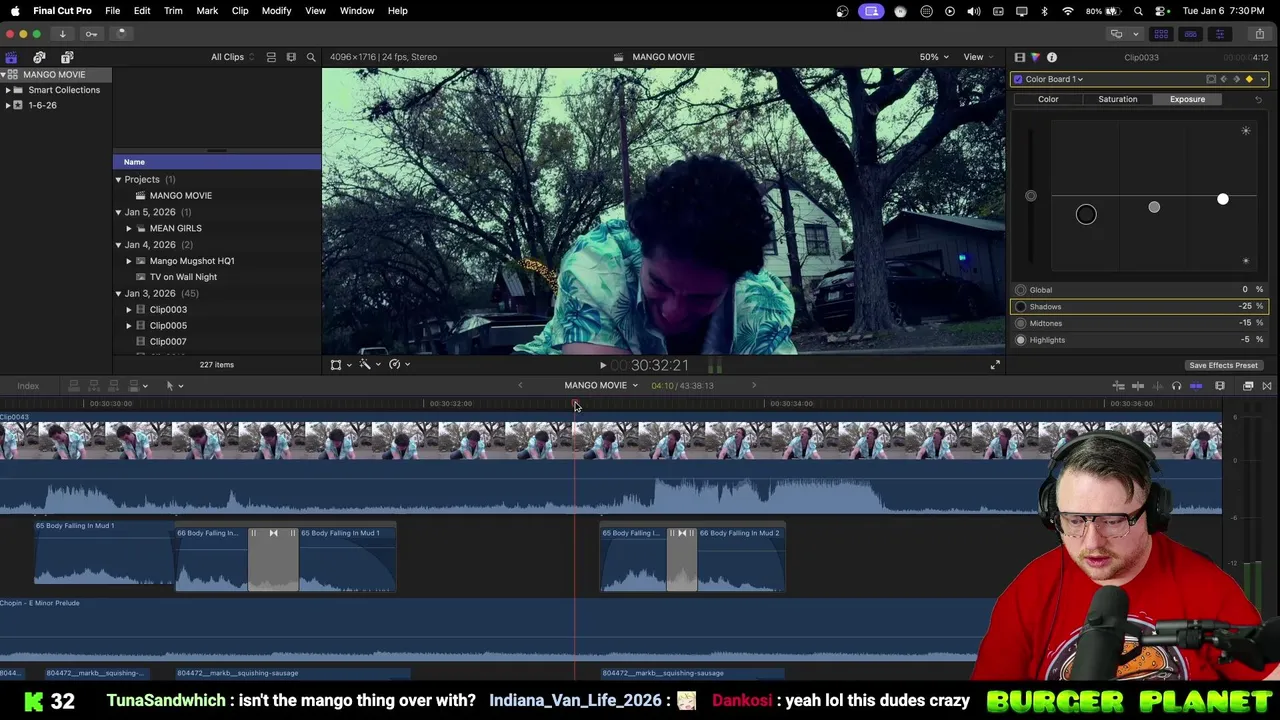
Task: Click the Midtones exposure puck
Action: 1154,207
